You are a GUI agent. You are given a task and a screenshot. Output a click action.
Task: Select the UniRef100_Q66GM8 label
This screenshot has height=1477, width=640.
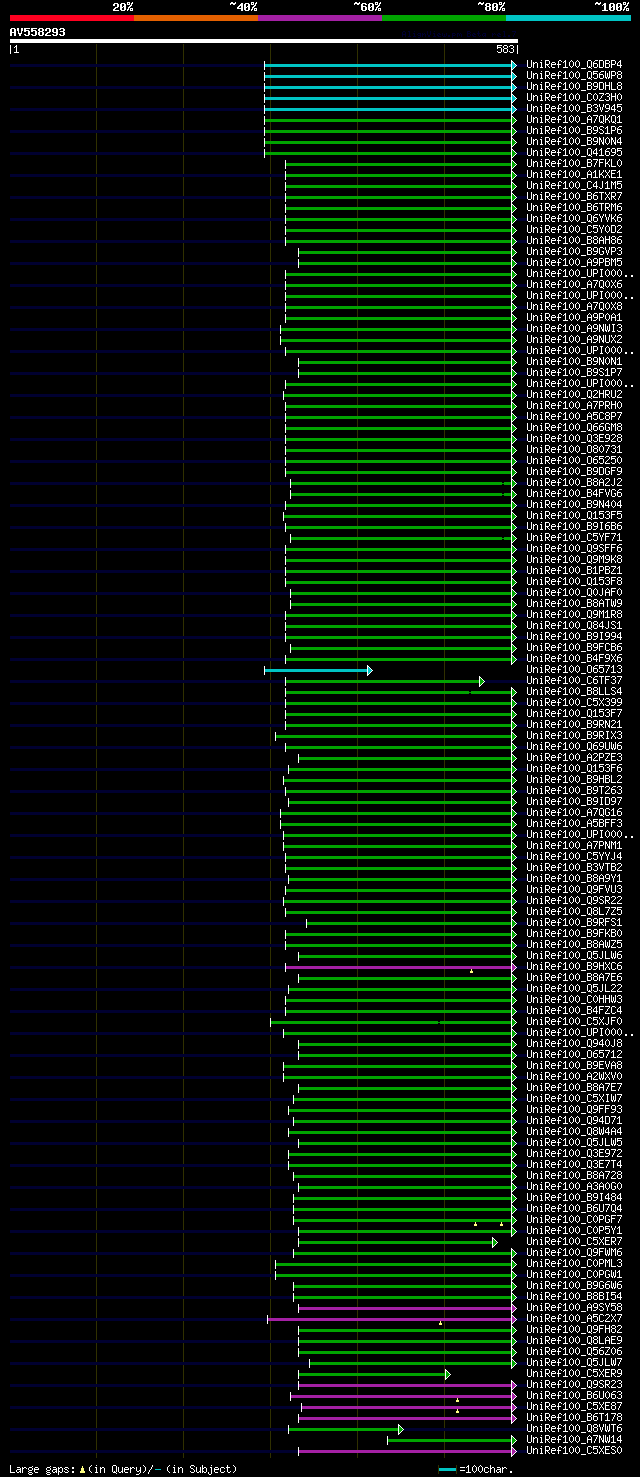(x=574, y=427)
